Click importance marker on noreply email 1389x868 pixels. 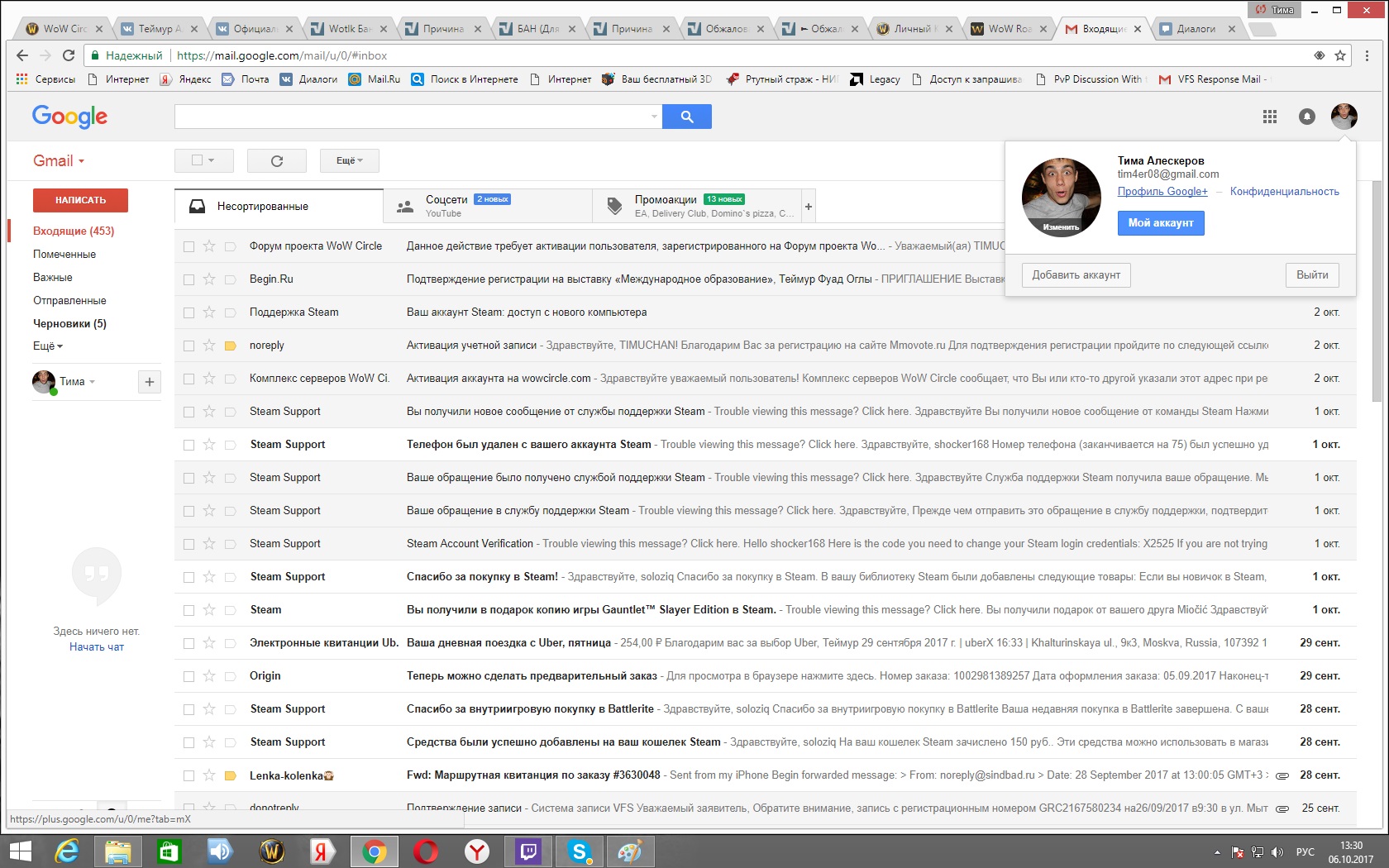click(x=231, y=346)
